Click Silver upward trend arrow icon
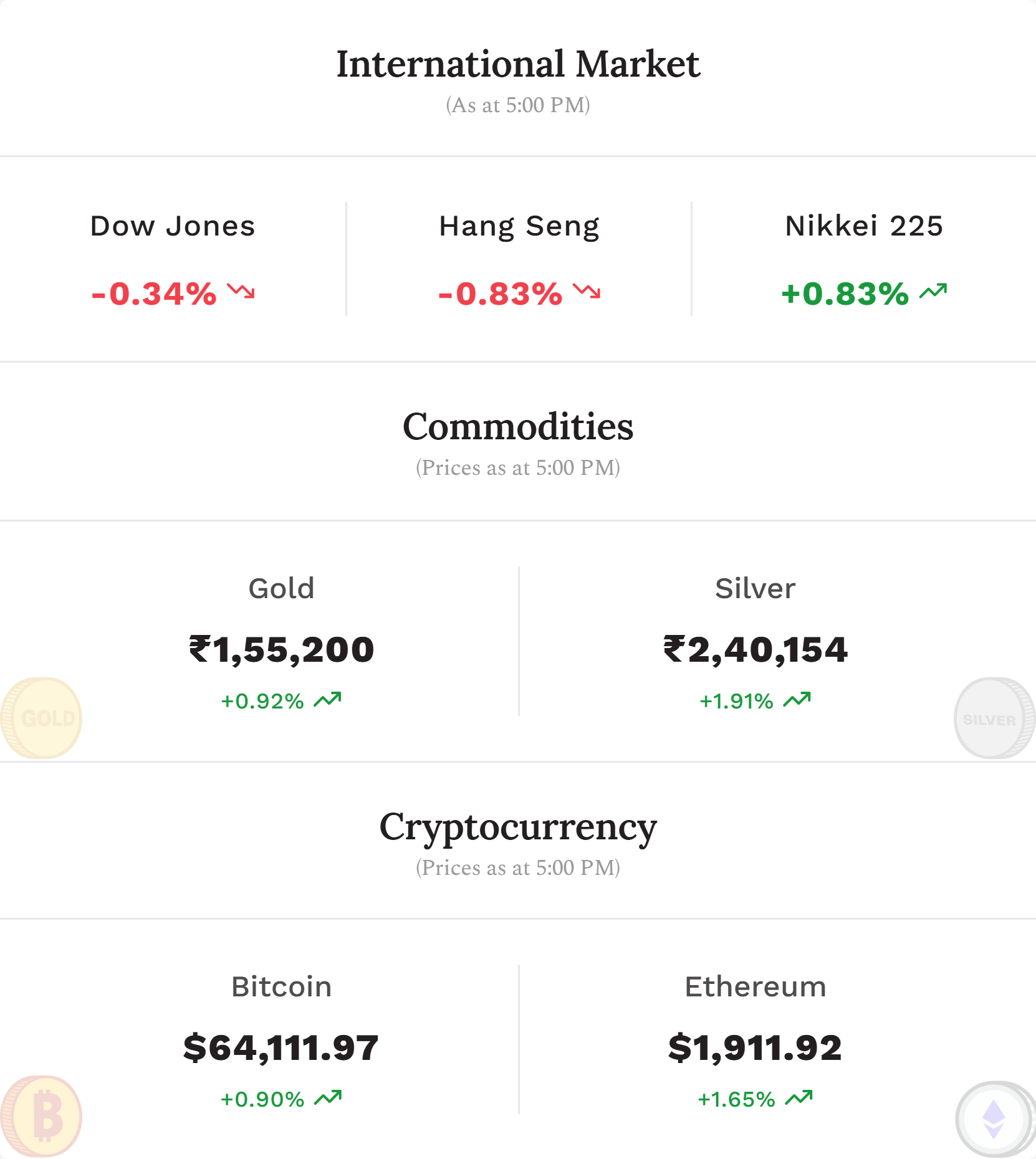Image resolution: width=1036 pixels, height=1159 pixels. 797,700
